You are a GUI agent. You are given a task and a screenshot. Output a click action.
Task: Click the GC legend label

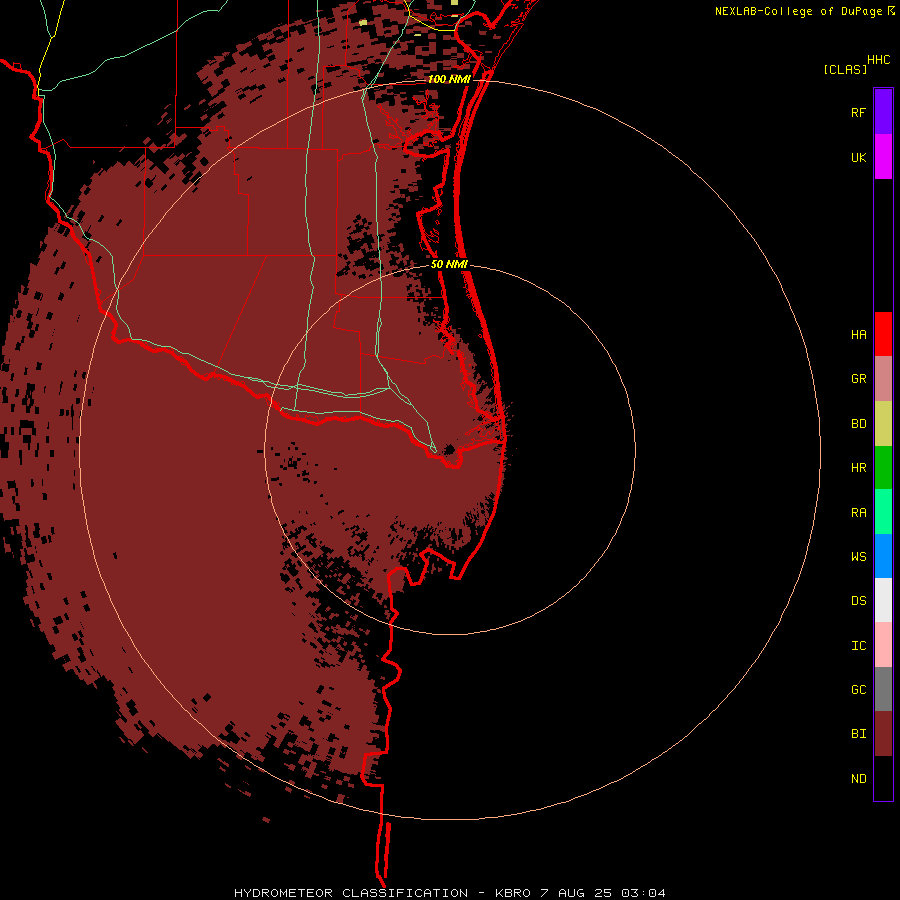coord(858,690)
